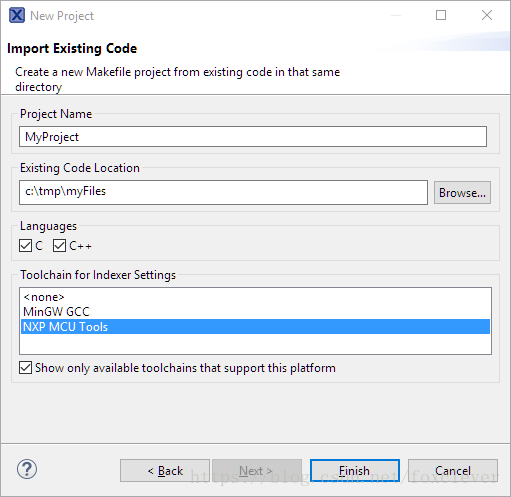Screen dimensions: 511x497
Task: Go to previous page with Back
Action: coord(165,471)
